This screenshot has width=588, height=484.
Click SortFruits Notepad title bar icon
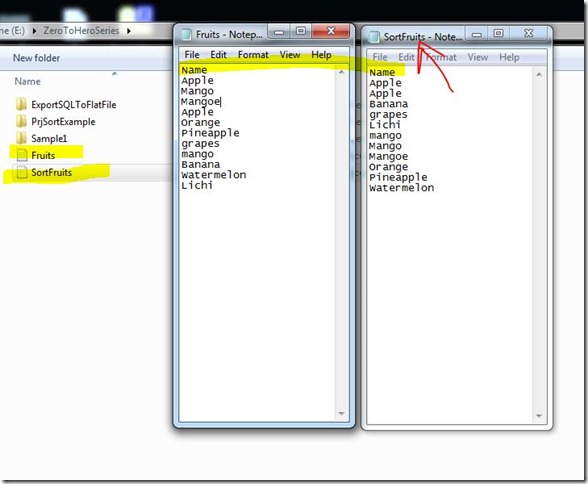point(374,37)
